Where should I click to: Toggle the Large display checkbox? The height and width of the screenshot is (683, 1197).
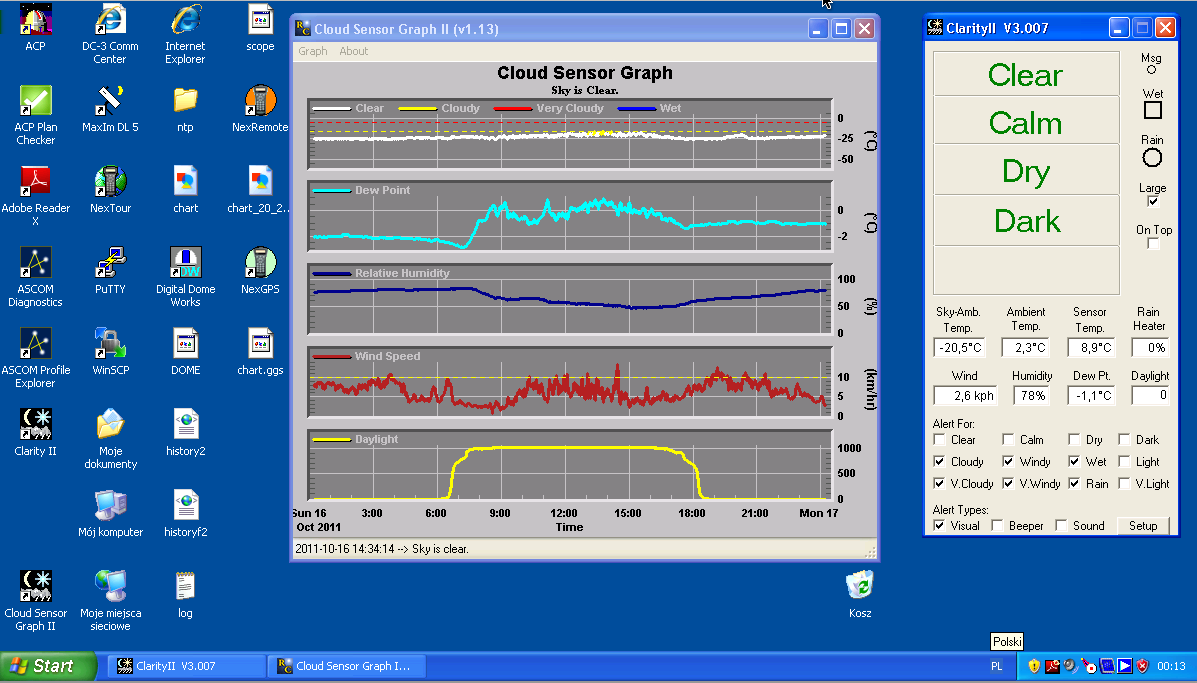(x=1153, y=201)
